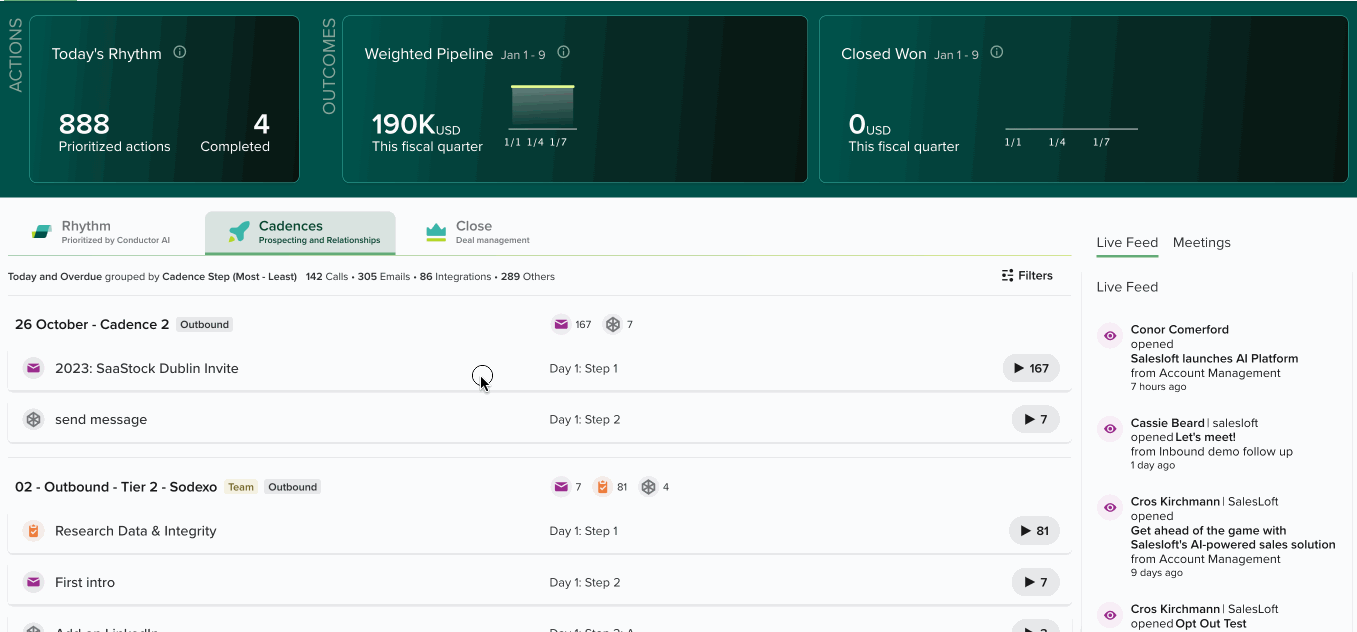The image size is (1357, 632).
Task: Click the info icon next to Weighted Pipeline
Action: tap(563, 53)
